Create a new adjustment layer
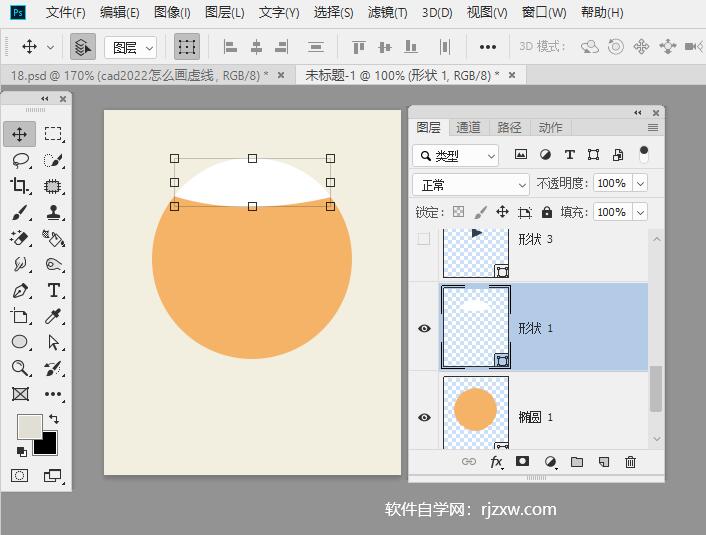 (550, 462)
